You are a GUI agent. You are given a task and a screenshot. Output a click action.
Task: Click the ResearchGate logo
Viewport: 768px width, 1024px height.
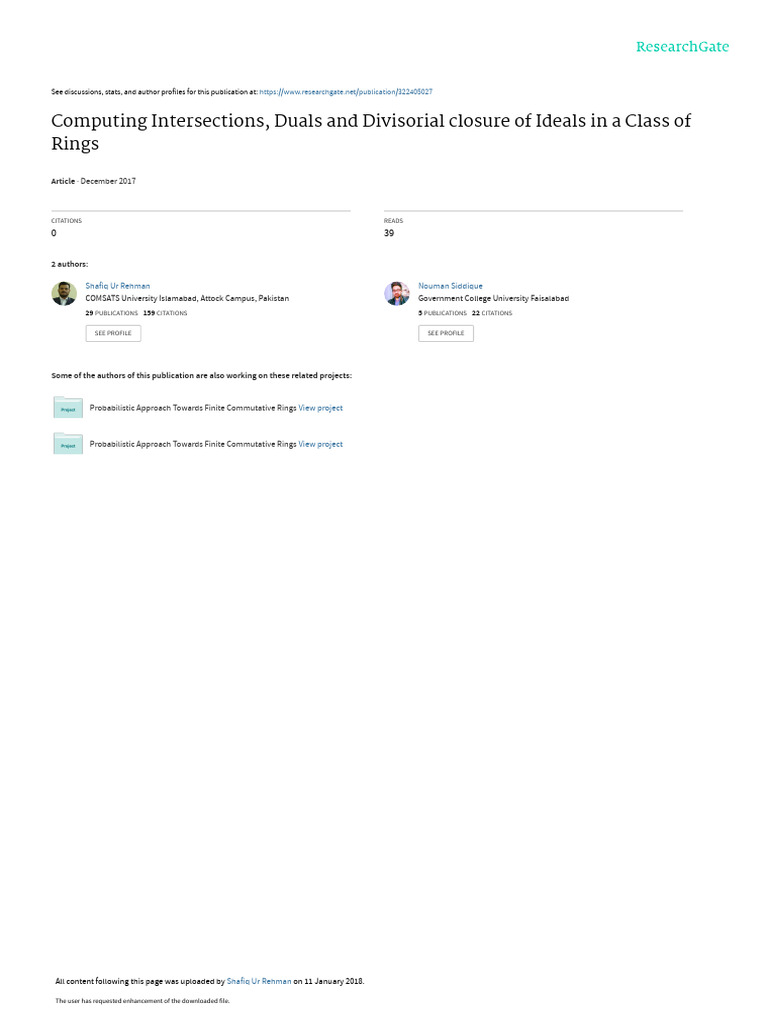(682, 47)
